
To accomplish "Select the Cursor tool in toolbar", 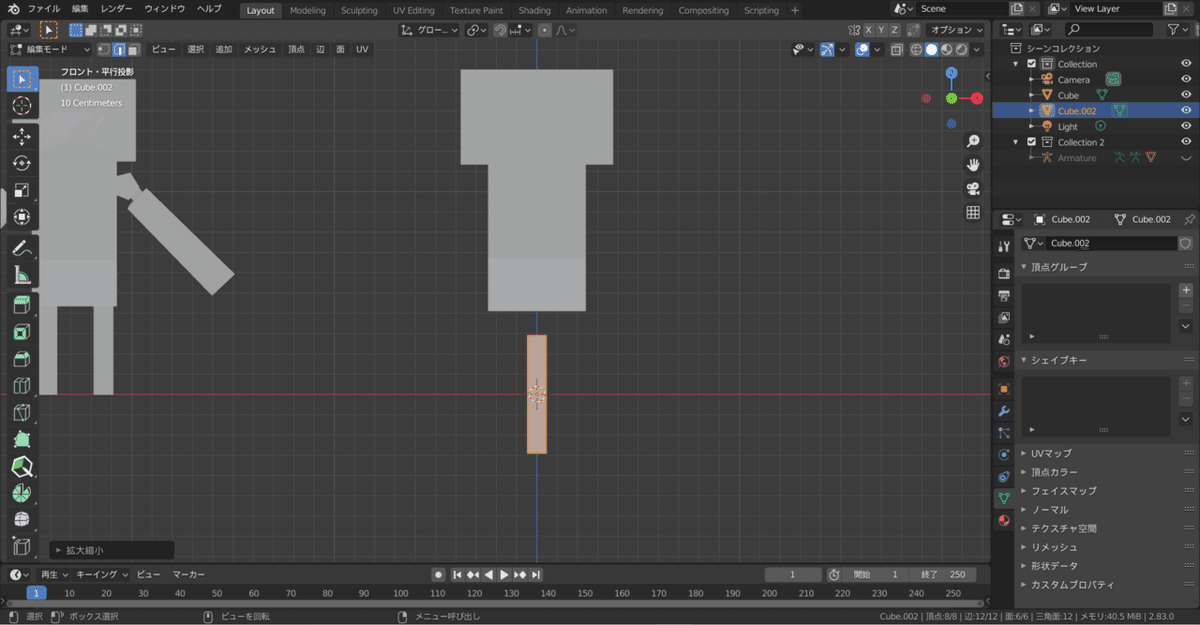I will (x=22, y=106).
